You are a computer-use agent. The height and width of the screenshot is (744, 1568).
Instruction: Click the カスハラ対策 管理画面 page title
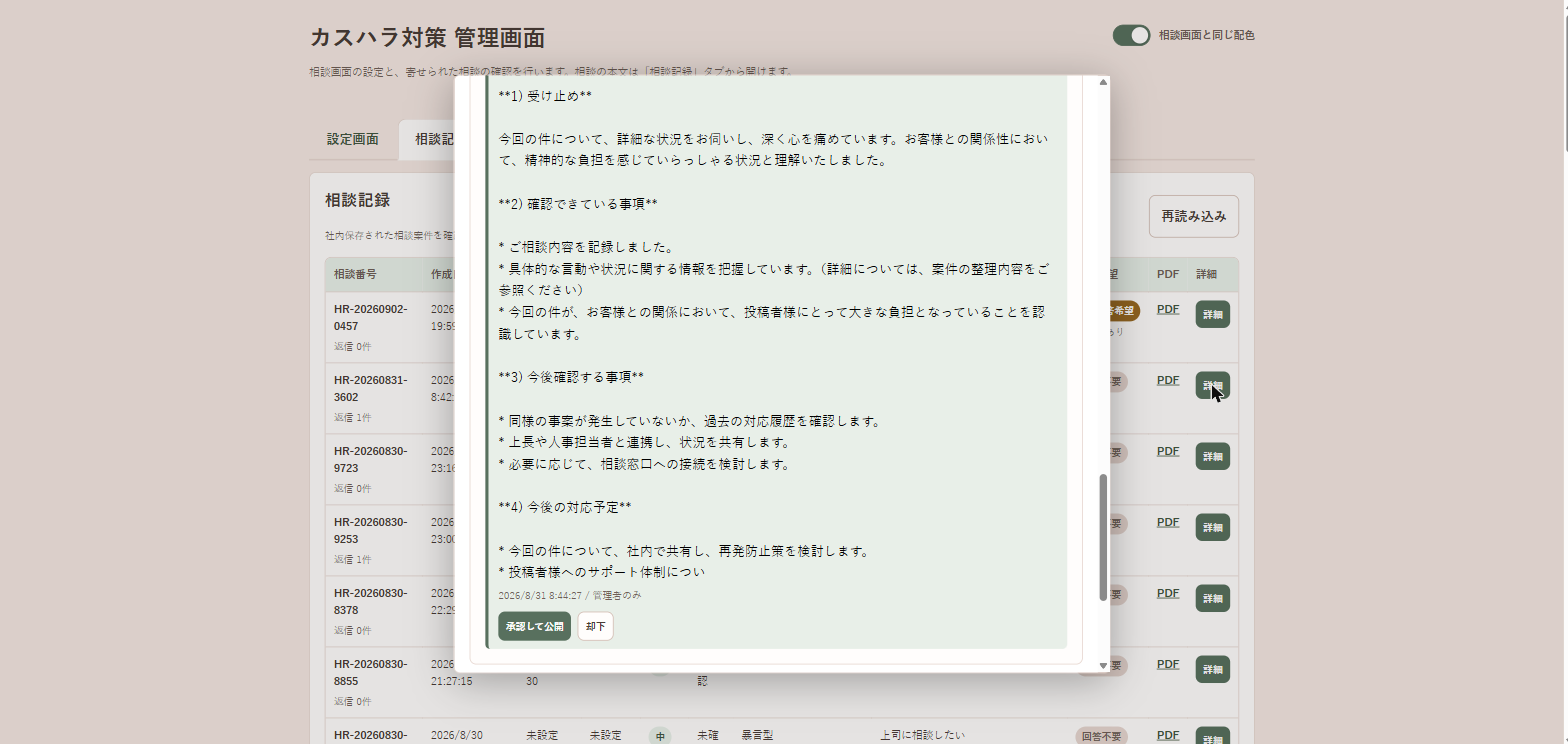coord(427,38)
